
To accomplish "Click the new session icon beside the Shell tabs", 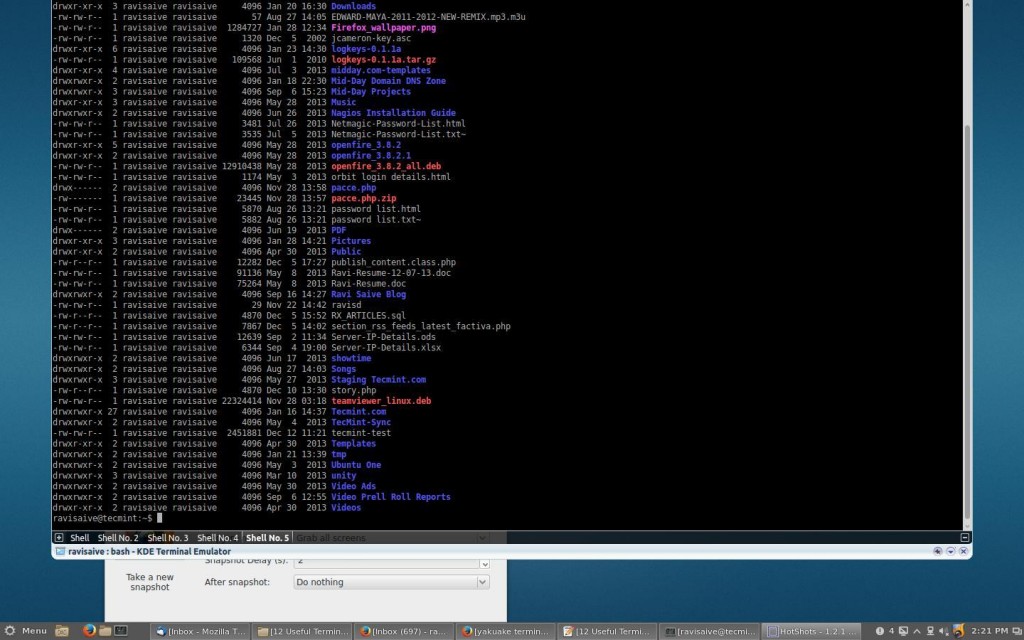I will click(58, 537).
